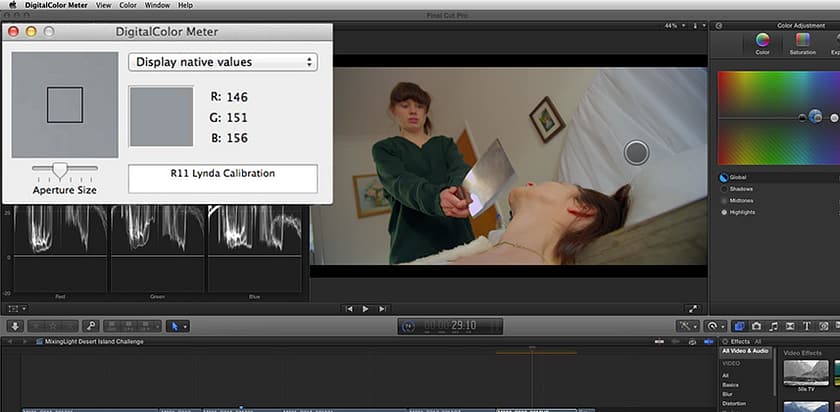Open the 44% viewer zoom dropdown
840x412 pixels.
click(x=675, y=26)
